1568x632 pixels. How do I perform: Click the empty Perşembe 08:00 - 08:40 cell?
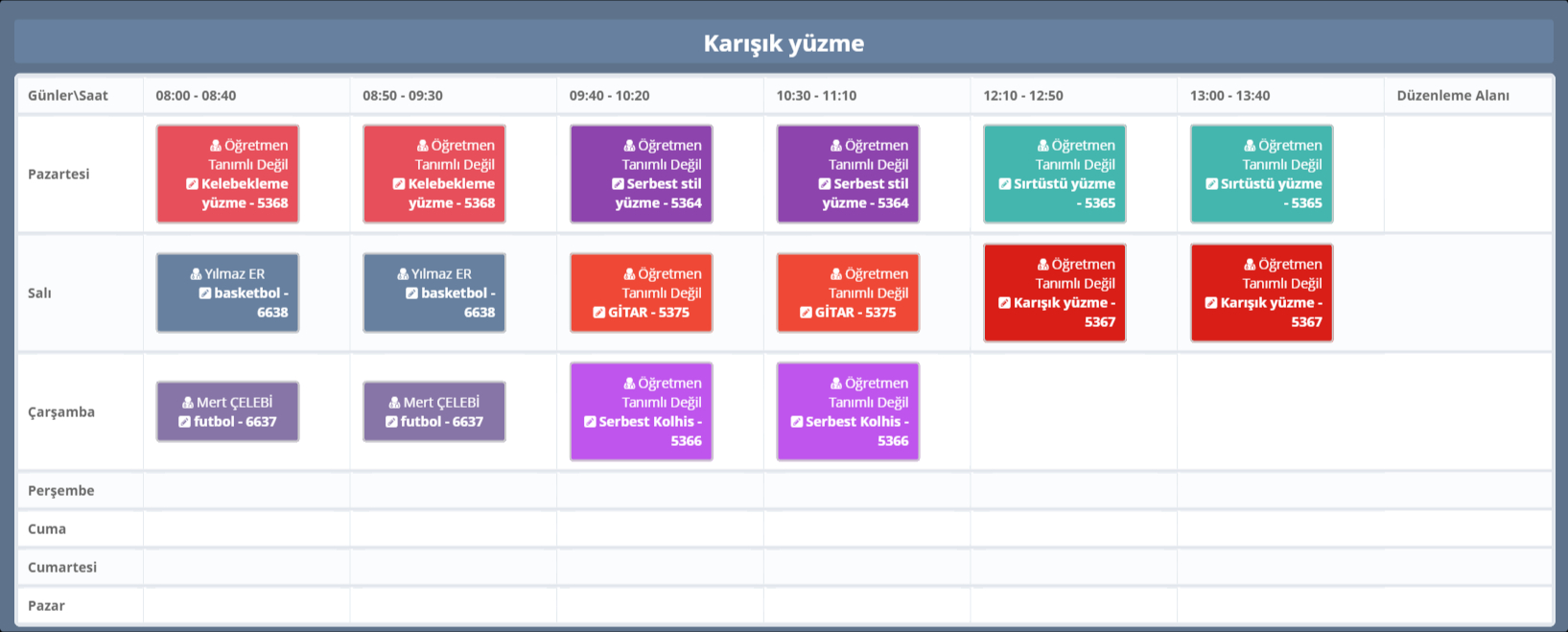pyautogui.click(x=246, y=490)
